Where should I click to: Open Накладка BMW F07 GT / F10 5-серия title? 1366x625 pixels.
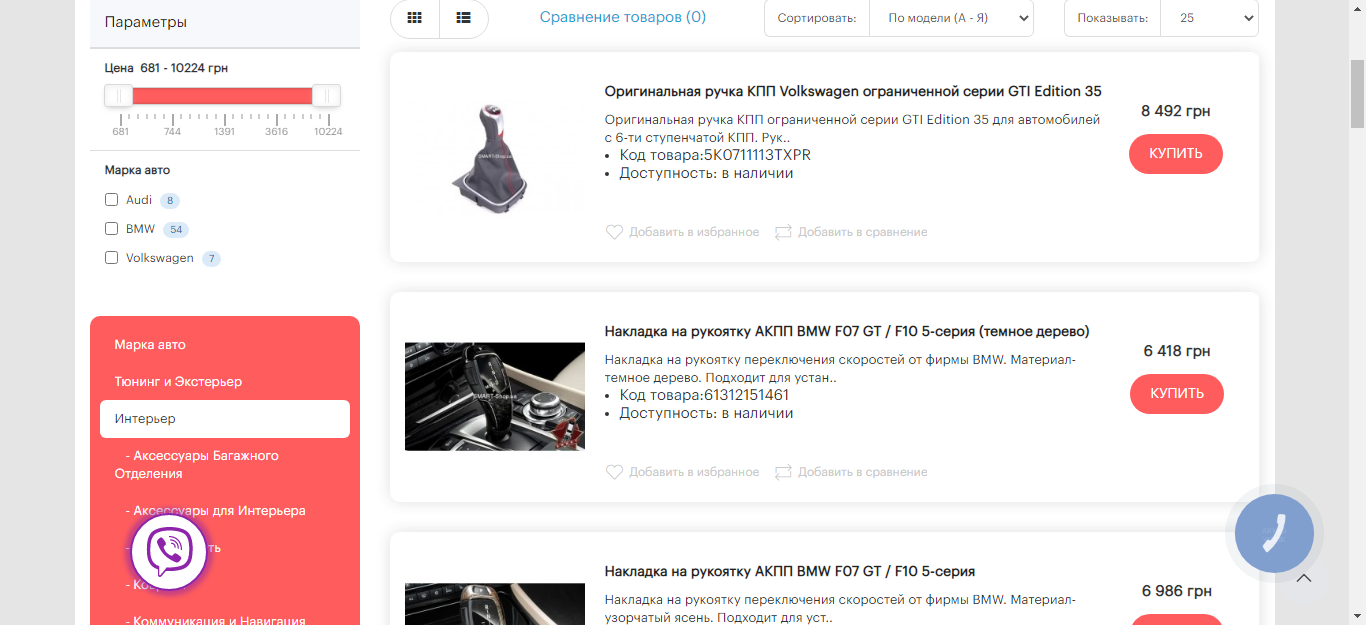click(790, 572)
